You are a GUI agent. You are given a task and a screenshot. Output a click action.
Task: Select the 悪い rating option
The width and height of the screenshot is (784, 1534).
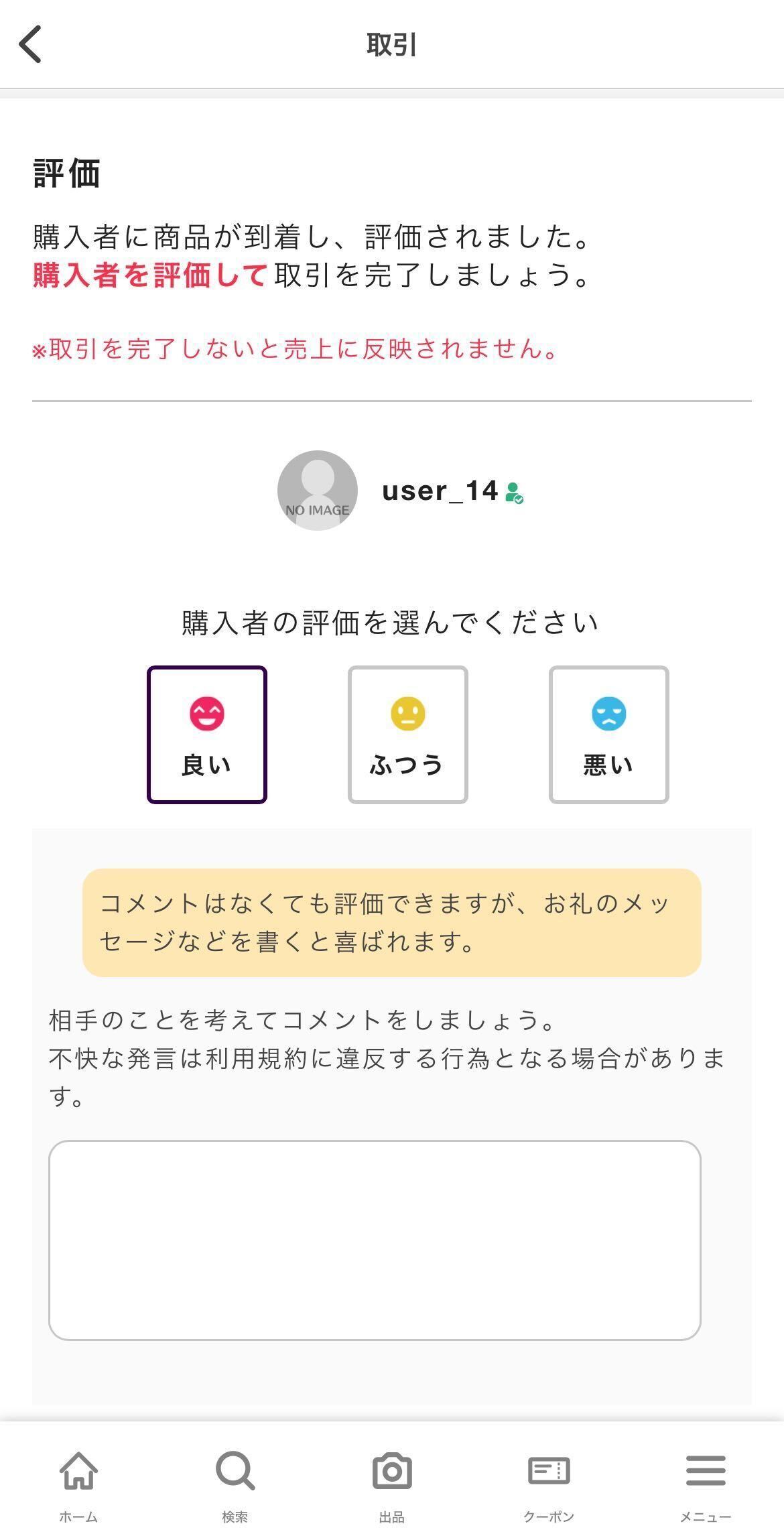608,734
